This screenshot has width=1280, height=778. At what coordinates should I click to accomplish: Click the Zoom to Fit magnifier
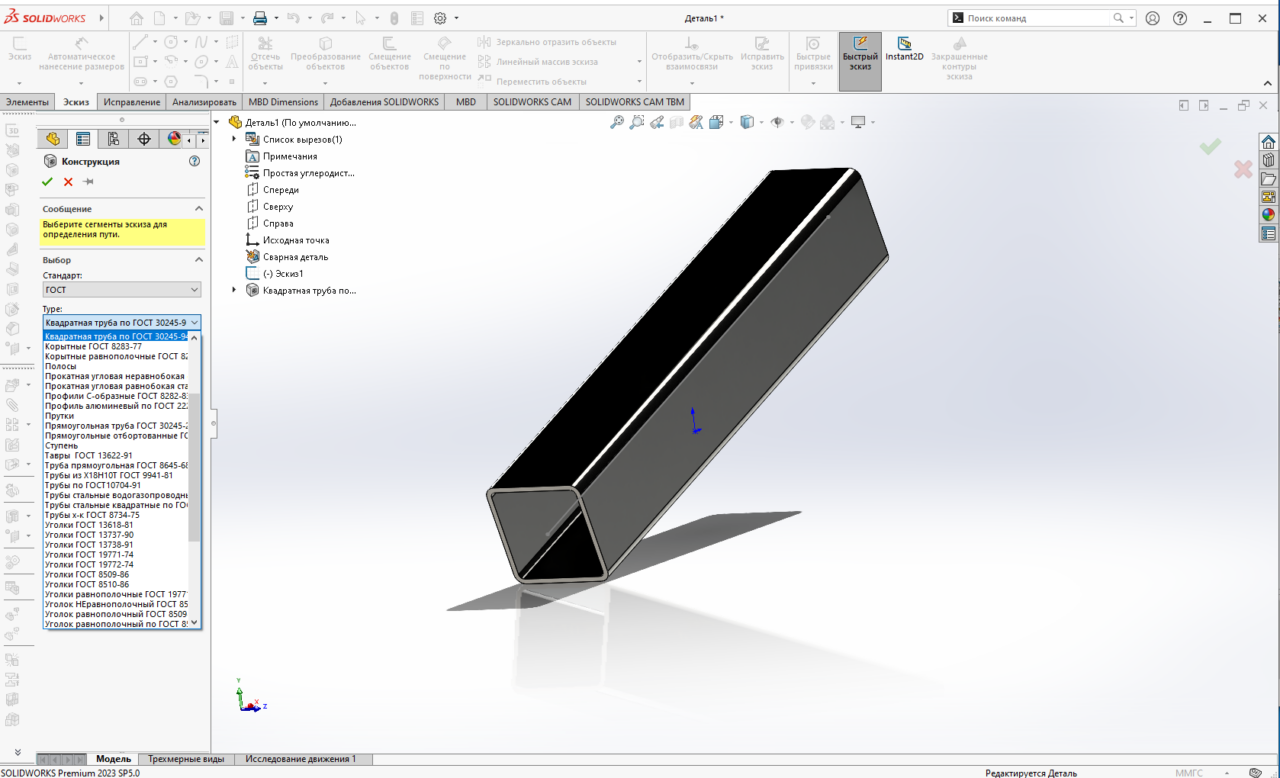tap(617, 122)
